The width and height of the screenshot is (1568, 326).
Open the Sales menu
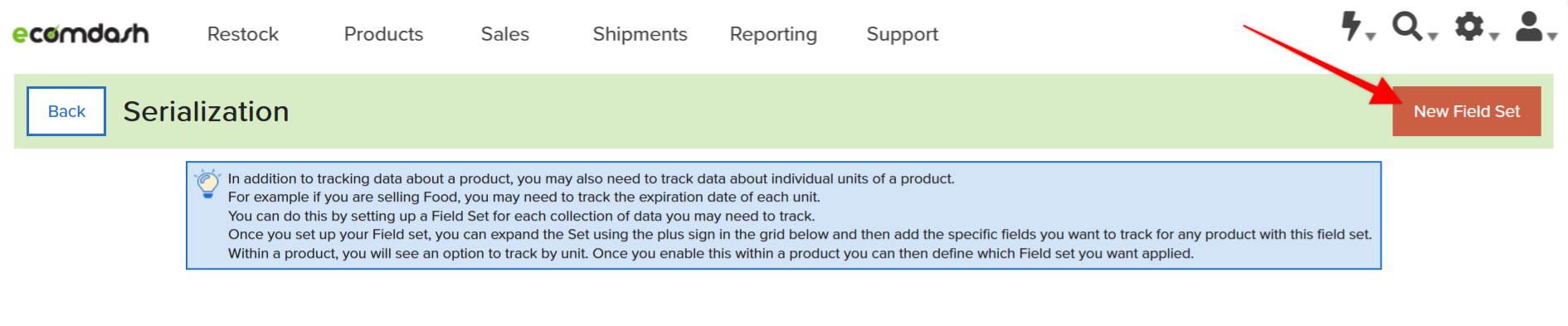[x=504, y=34]
